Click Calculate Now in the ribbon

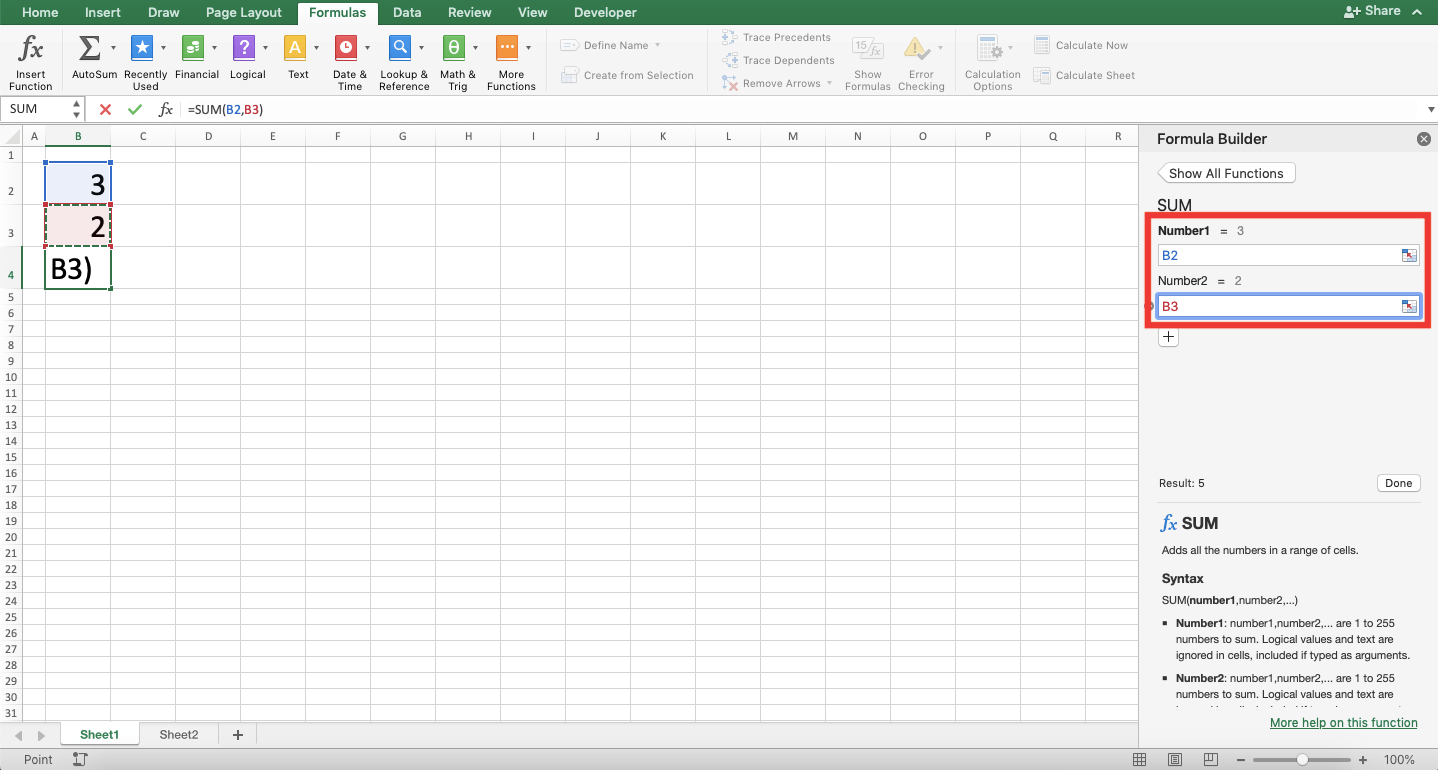click(x=1090, y=44)
